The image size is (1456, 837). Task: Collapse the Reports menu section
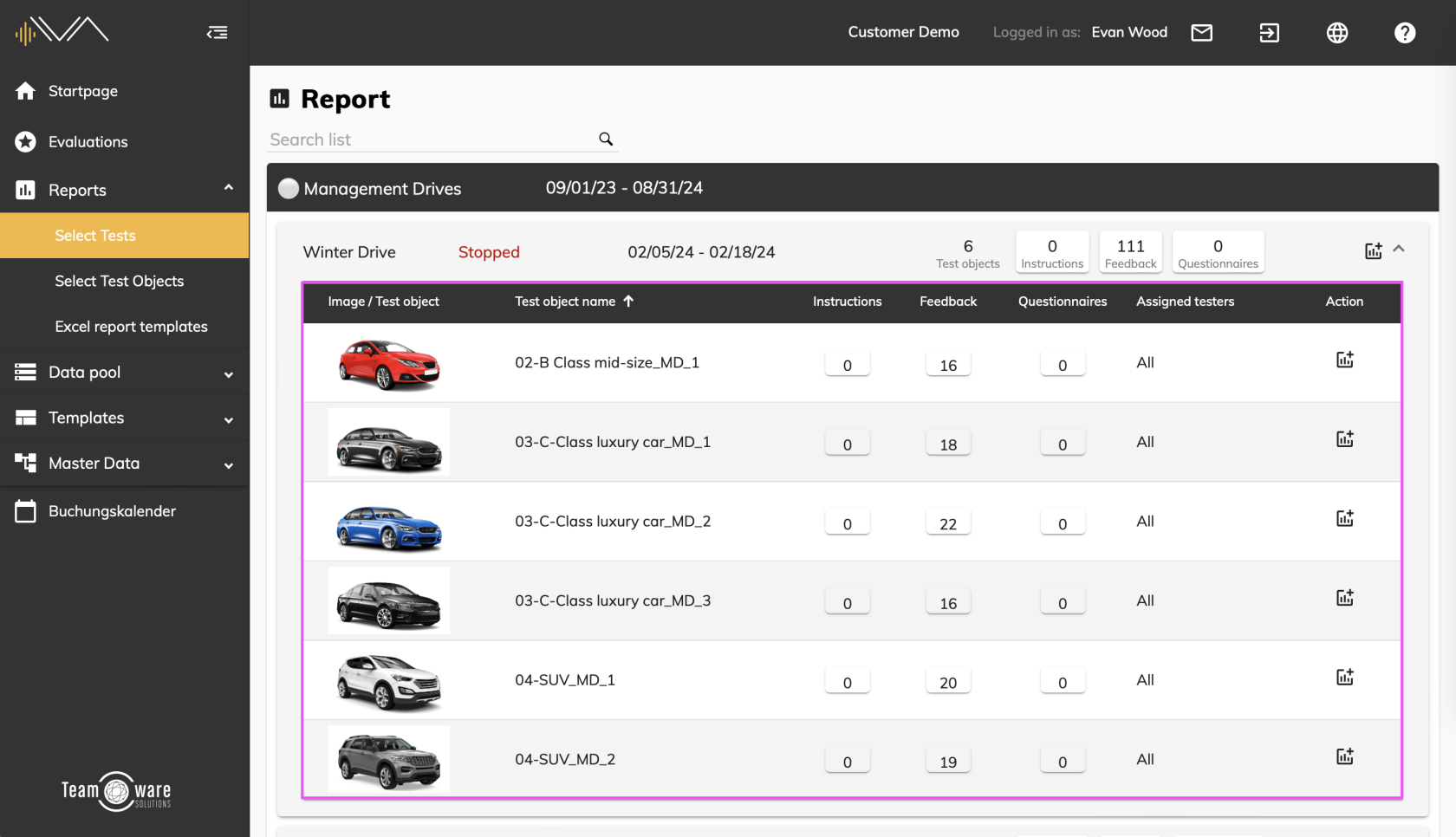[229, 187]
